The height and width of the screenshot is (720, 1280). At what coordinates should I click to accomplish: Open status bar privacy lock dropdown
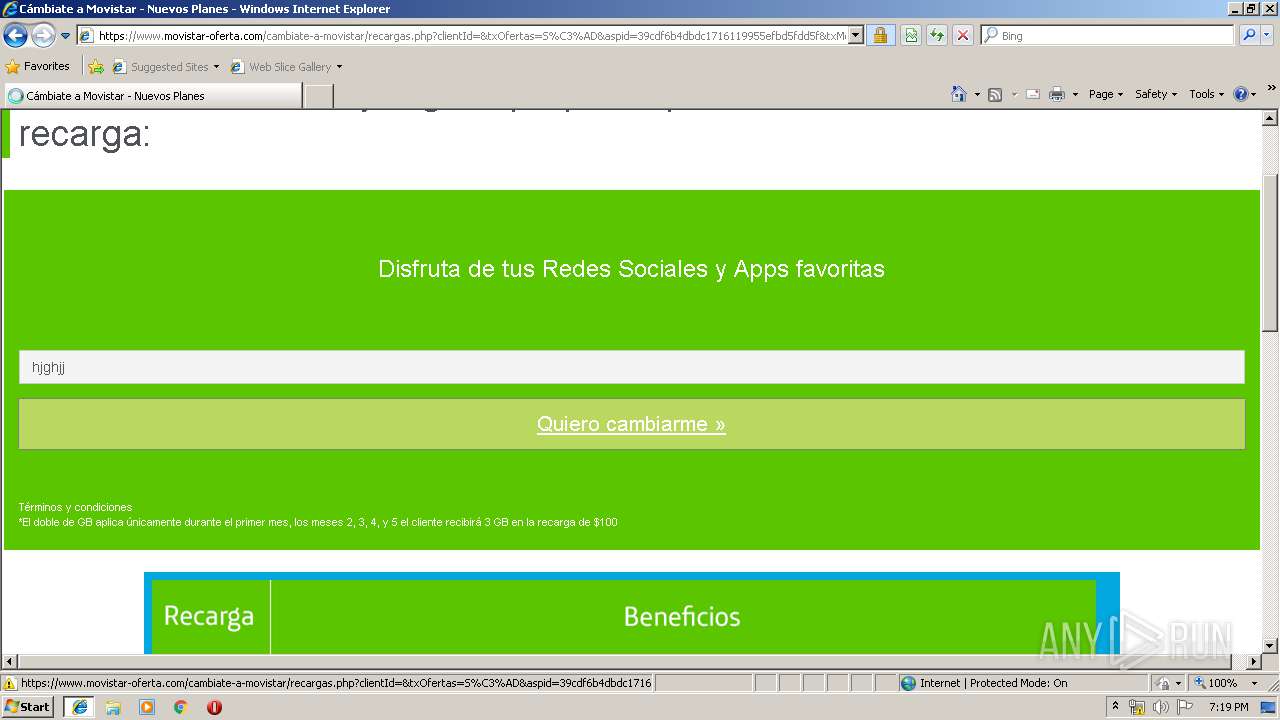click(1168, 683)
